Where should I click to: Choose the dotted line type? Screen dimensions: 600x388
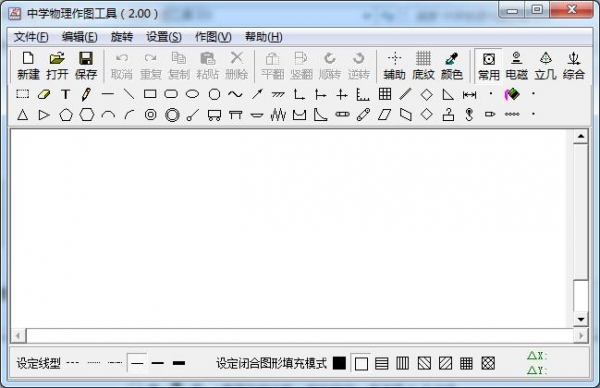(x=94, y=362)
